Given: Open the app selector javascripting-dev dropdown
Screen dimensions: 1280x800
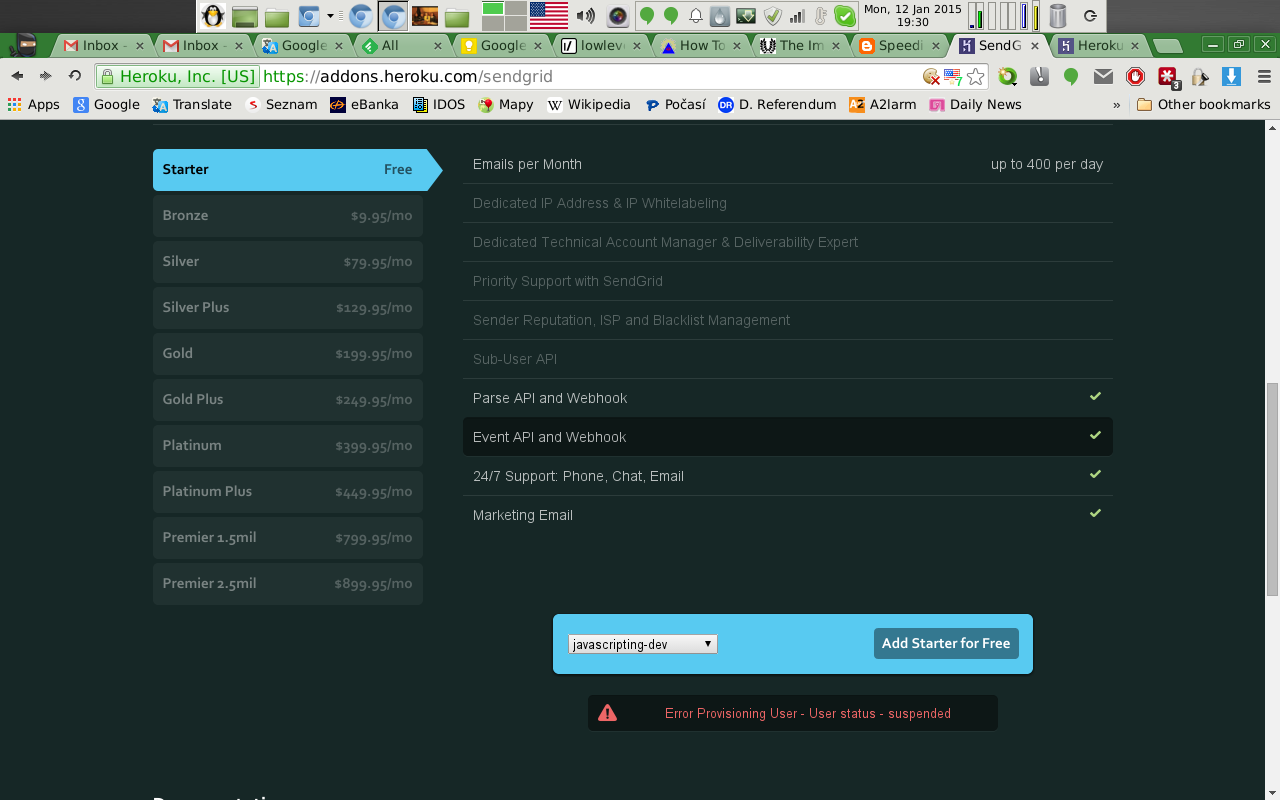Looking at the screenshot, I should point(642,644).
